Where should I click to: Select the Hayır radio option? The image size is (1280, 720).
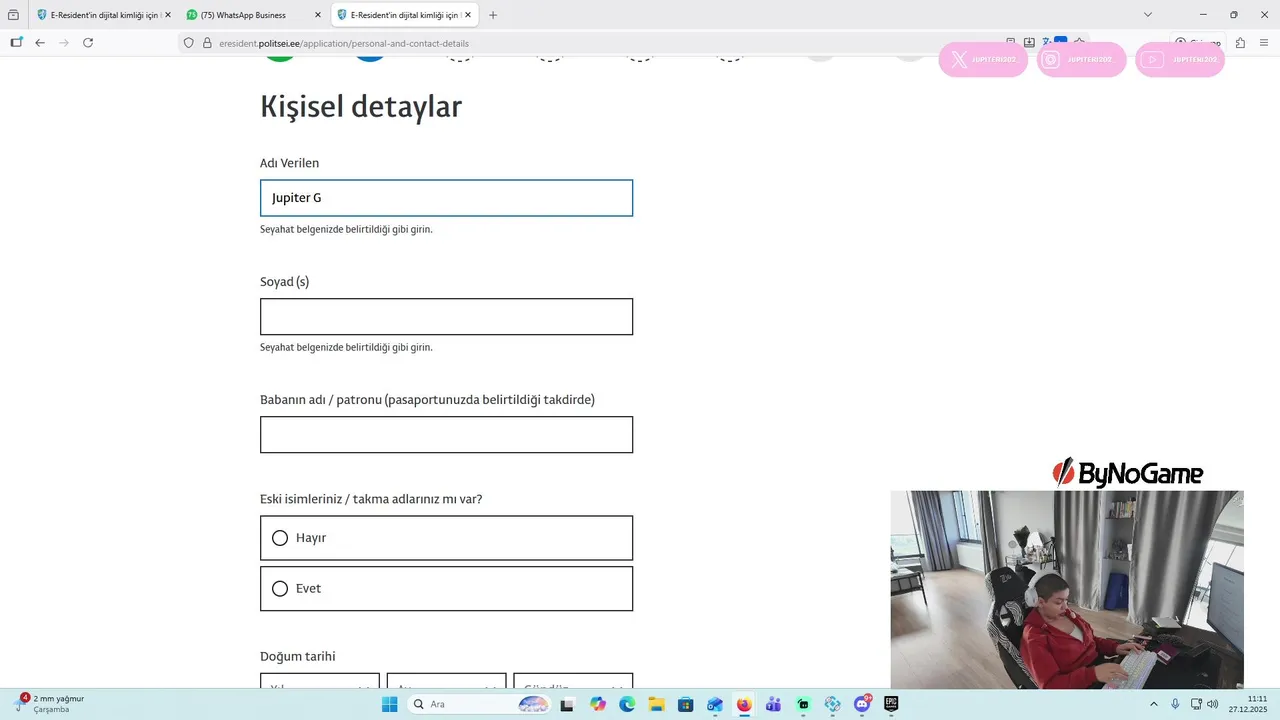[x=446, y=538]
